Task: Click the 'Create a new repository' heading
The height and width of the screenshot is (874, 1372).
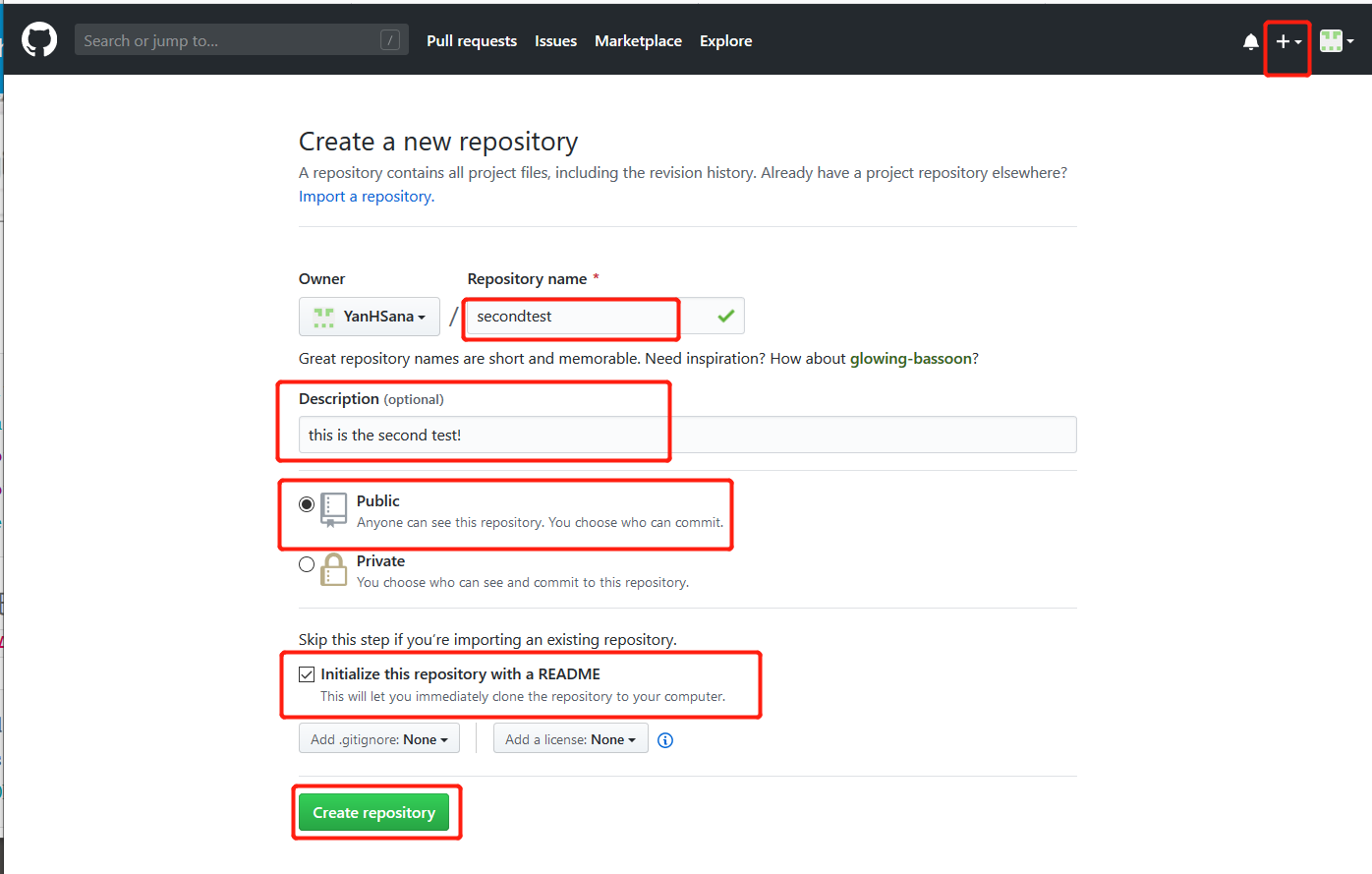Action: (x=438, y=142)
